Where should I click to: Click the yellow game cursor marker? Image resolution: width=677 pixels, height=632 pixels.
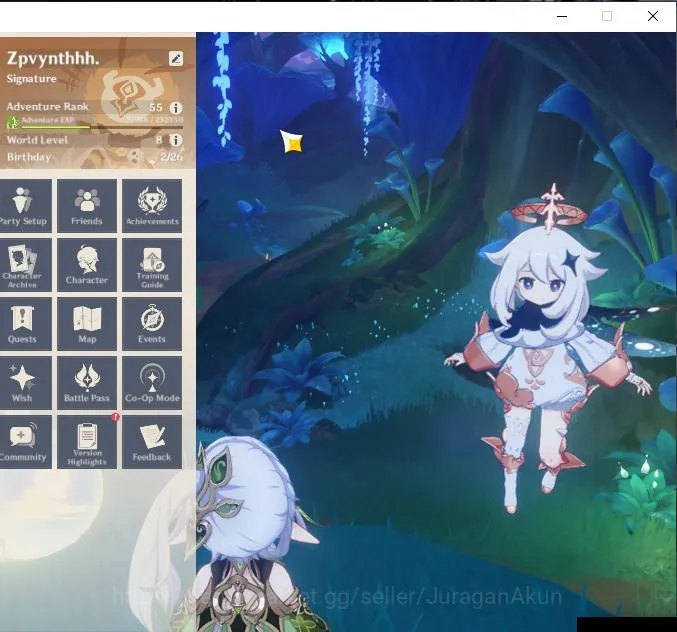(x=291, y=142)
